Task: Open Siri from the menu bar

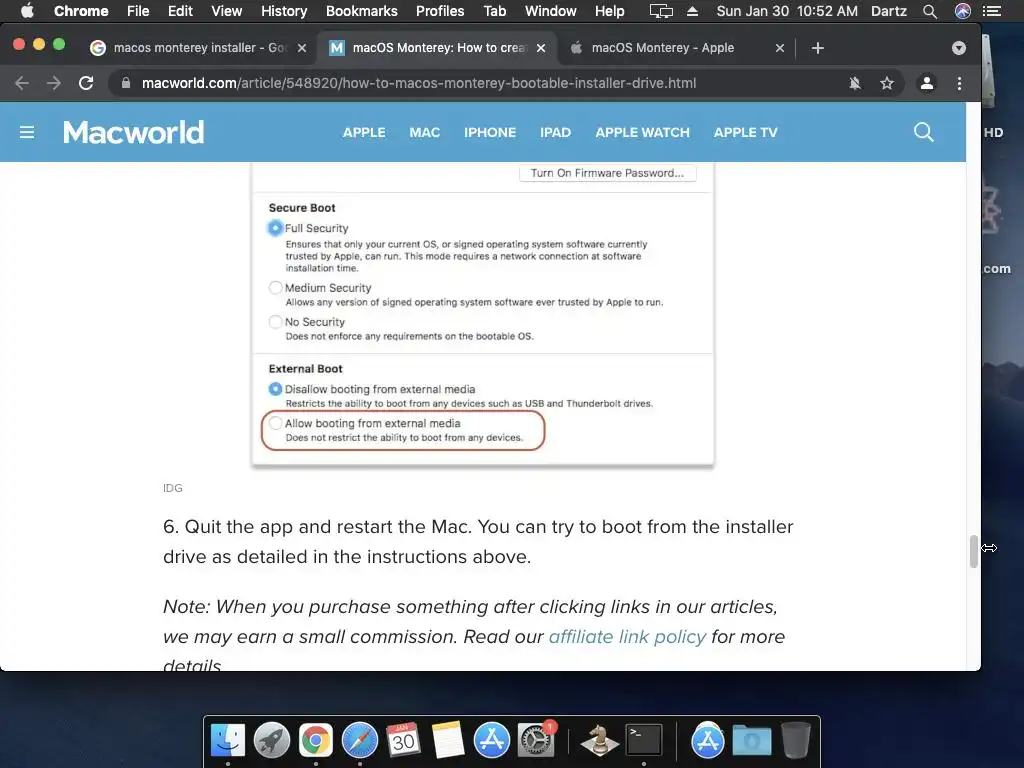Action: pos(962,11)
